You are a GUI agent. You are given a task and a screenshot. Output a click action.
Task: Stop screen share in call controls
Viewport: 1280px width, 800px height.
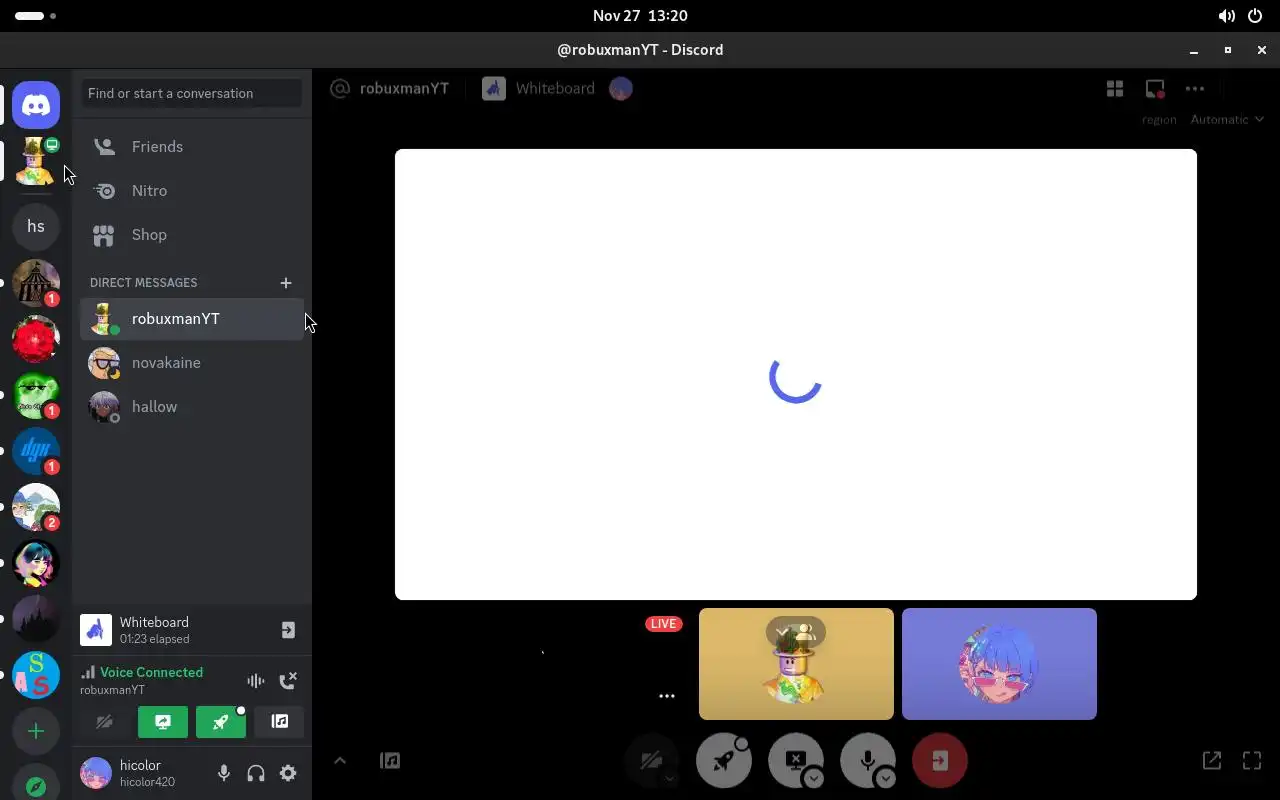(795, 760)
